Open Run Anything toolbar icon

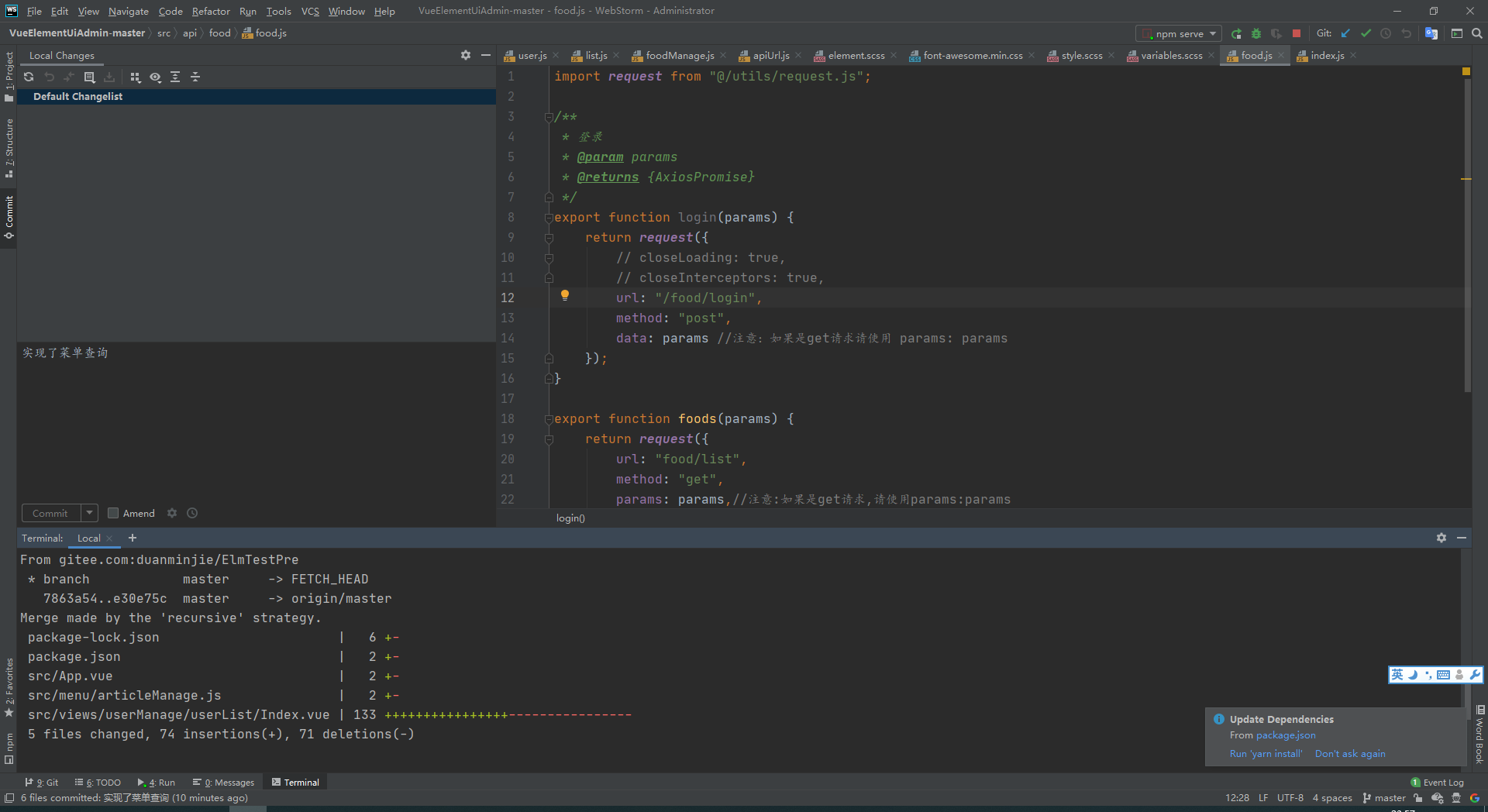tap(1457, 33)
